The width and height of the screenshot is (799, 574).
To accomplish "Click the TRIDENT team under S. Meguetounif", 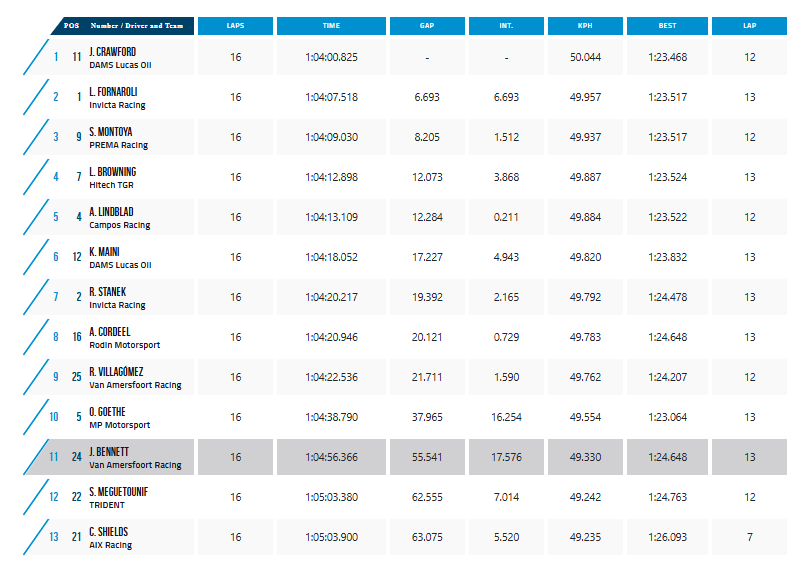I will [107, 505].
